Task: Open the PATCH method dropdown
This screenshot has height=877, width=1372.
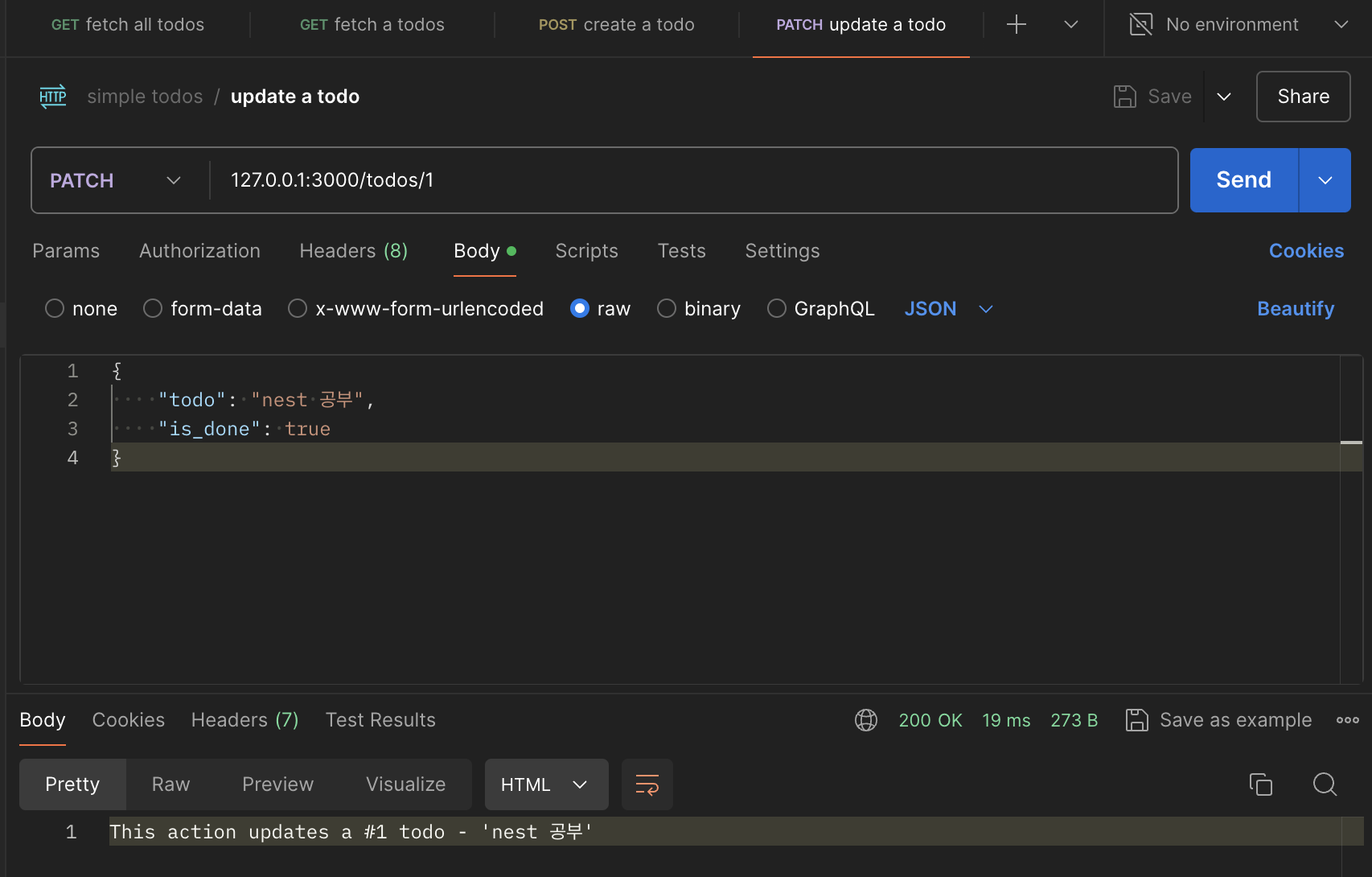Action: pyautogui.click(x=117, y=180)
